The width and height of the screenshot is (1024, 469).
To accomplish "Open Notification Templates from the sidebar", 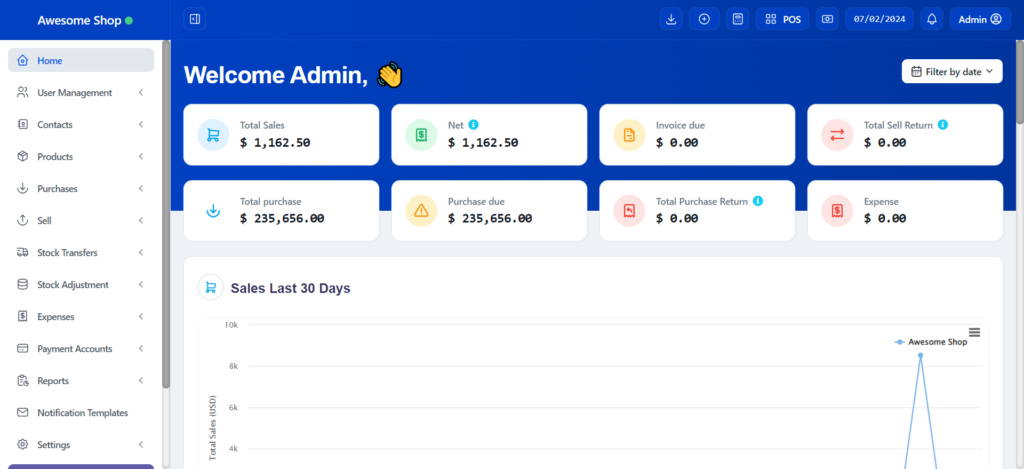I will click(82, 413).
